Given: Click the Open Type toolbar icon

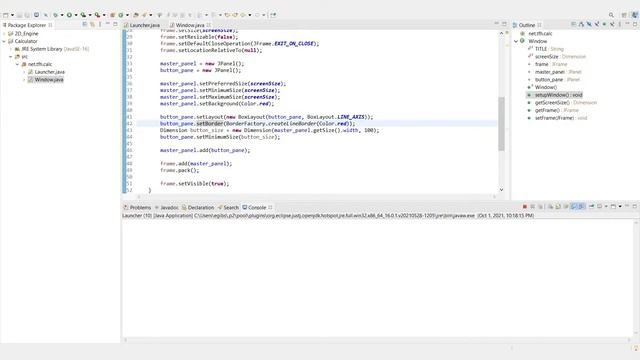Looking at the screenshot, I should [135, 15].
